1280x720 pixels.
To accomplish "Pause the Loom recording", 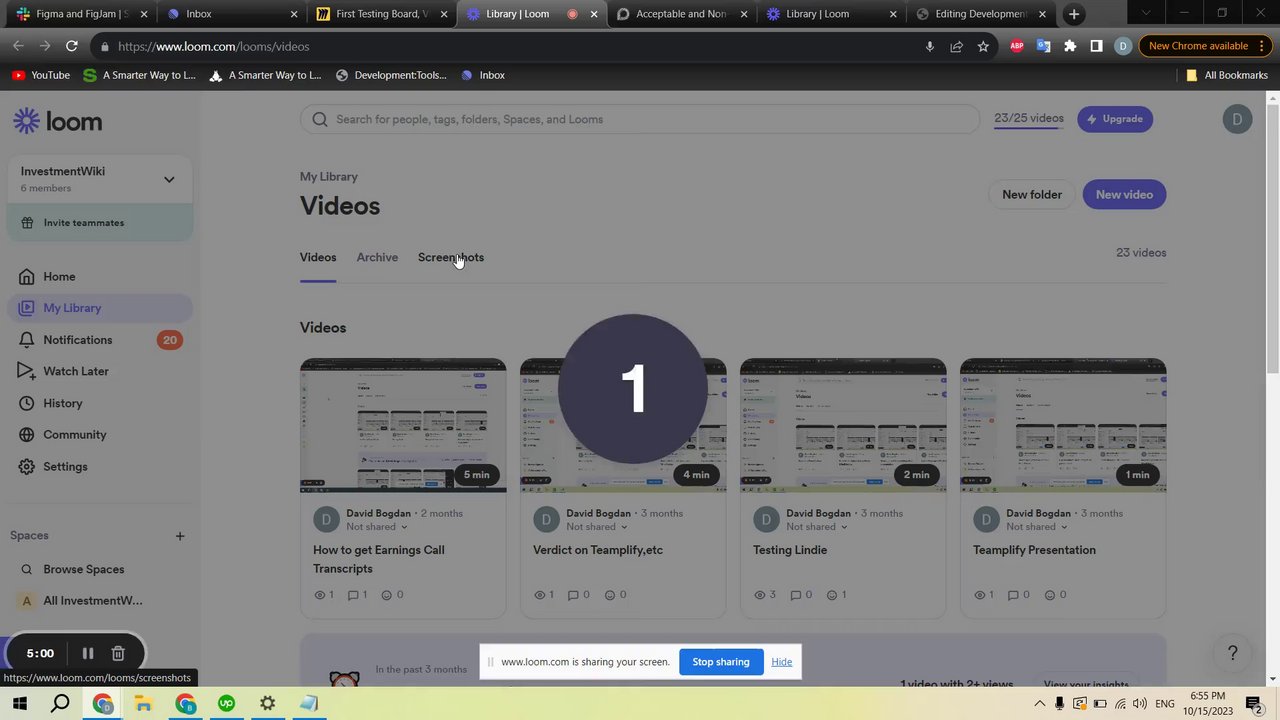I will click(x=88, y=653).
